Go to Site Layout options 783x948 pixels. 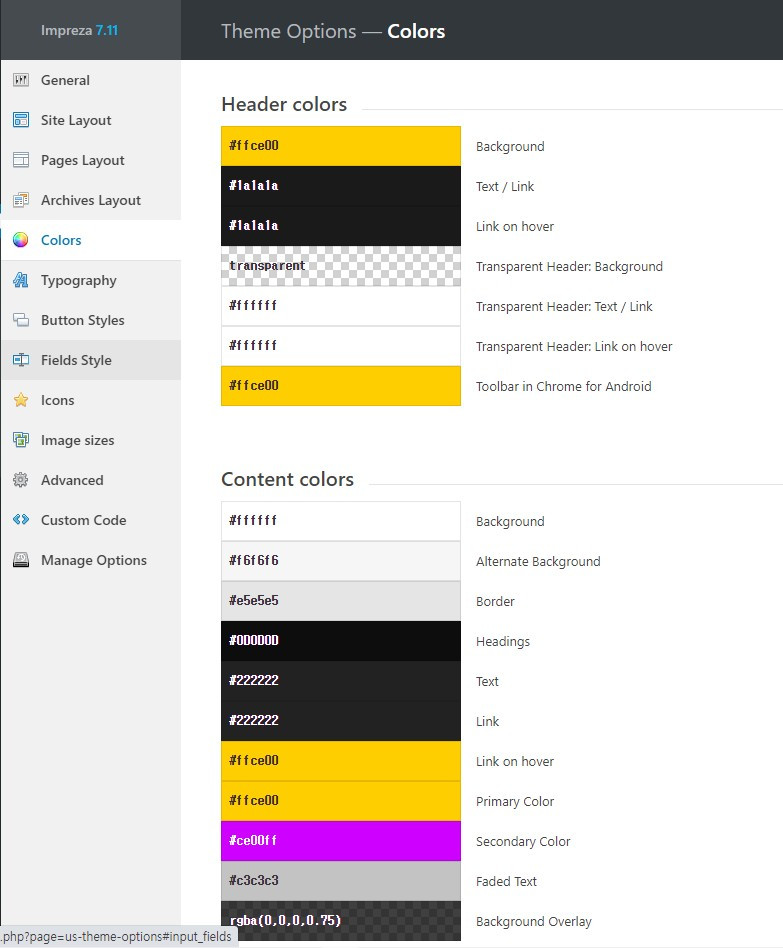pos(91,120)
